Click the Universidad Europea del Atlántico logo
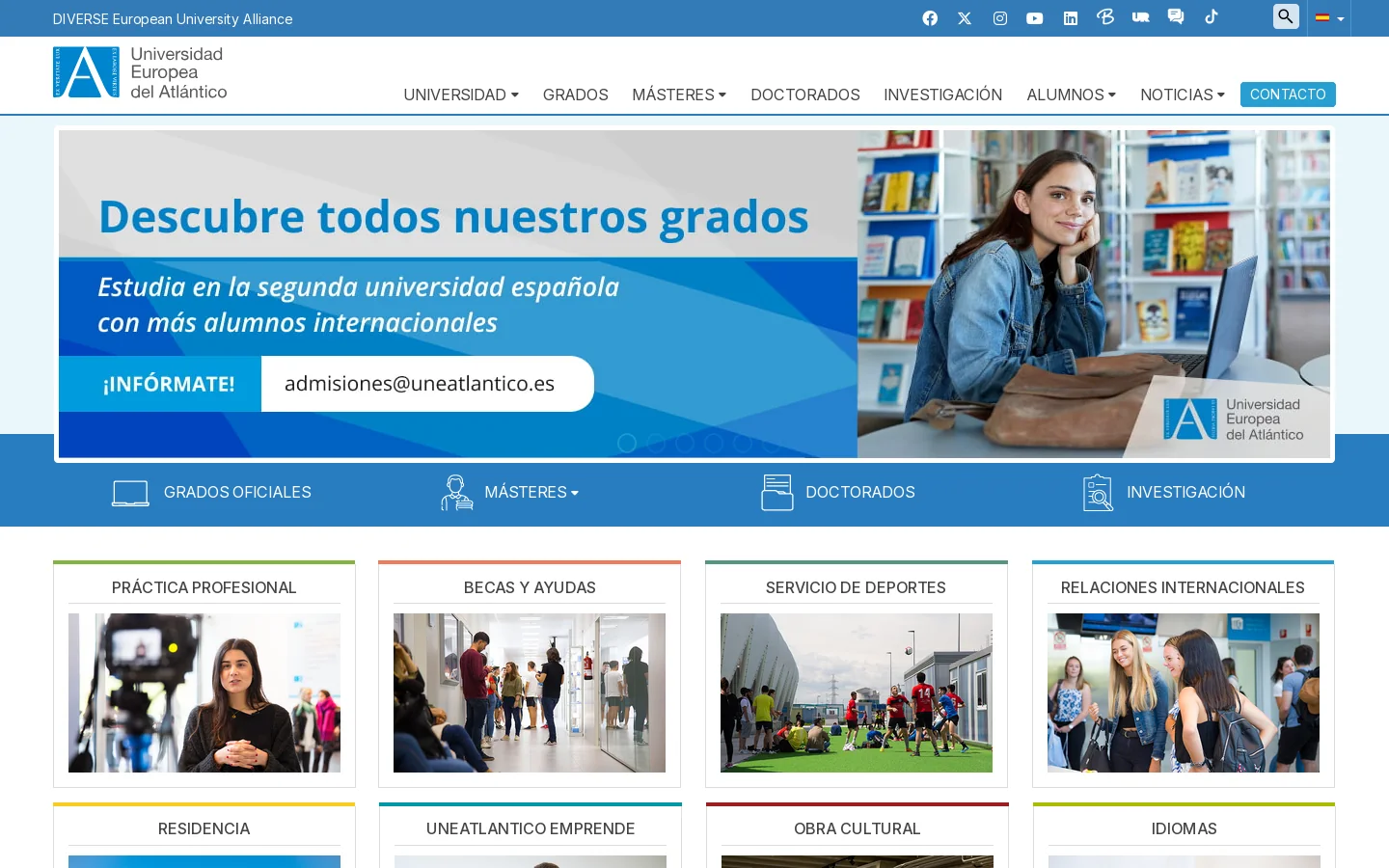This screenshot has width=1389, height=868. pos(141,72)
